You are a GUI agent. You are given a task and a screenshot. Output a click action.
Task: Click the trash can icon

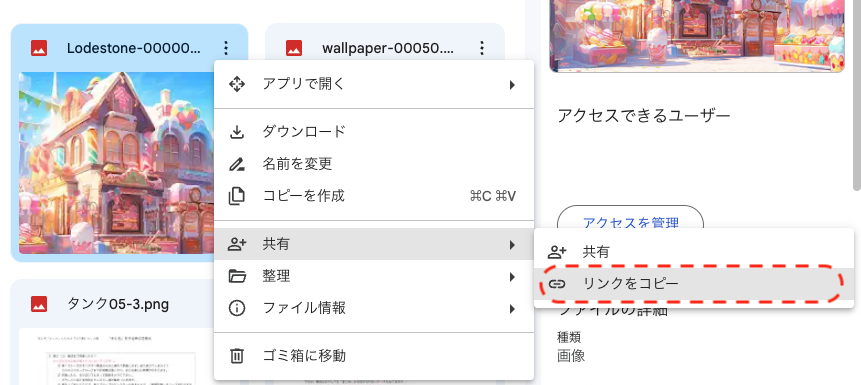click(x=237, y=356)
